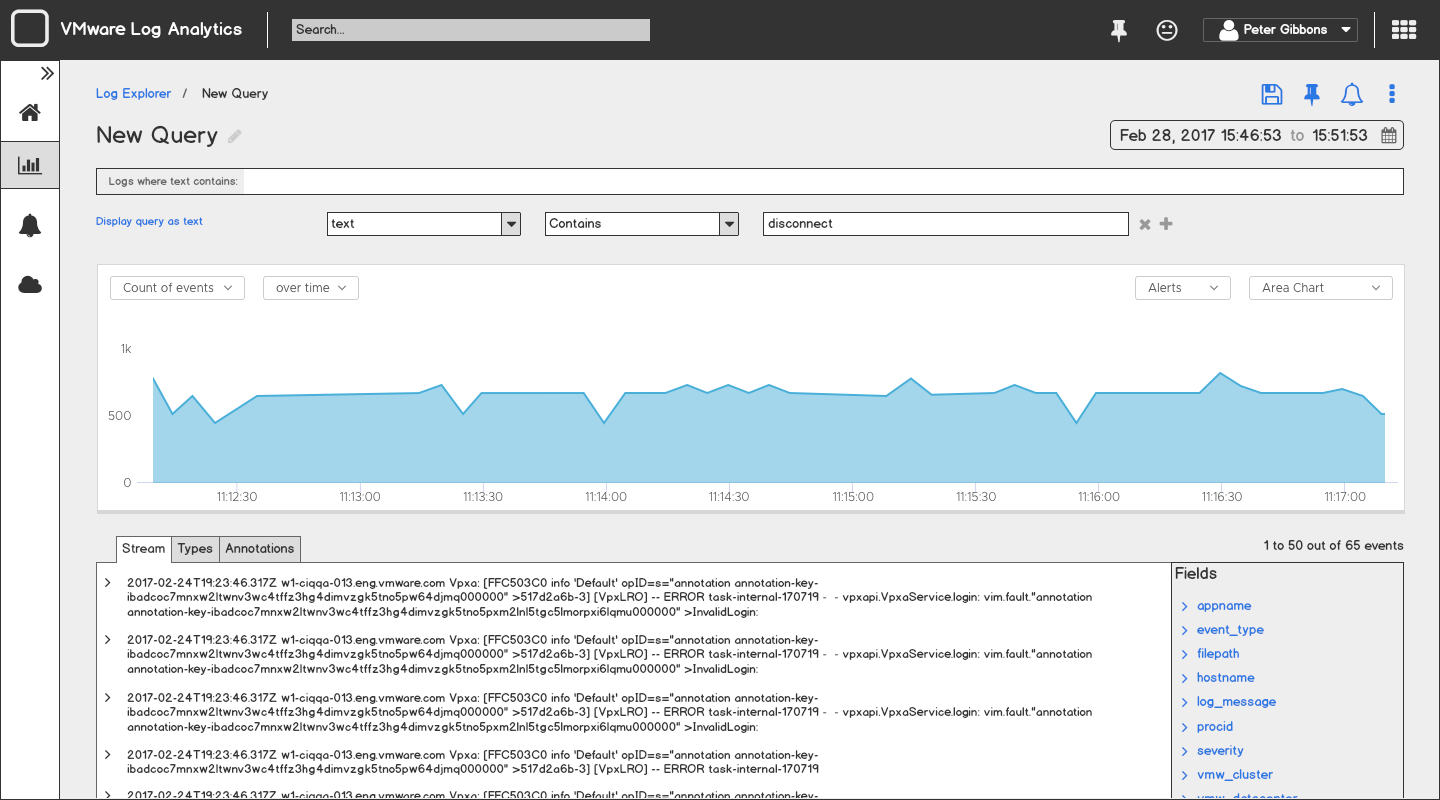Open calendar icon in time range
The image size is (1440, 800).
coord(1389,136)
